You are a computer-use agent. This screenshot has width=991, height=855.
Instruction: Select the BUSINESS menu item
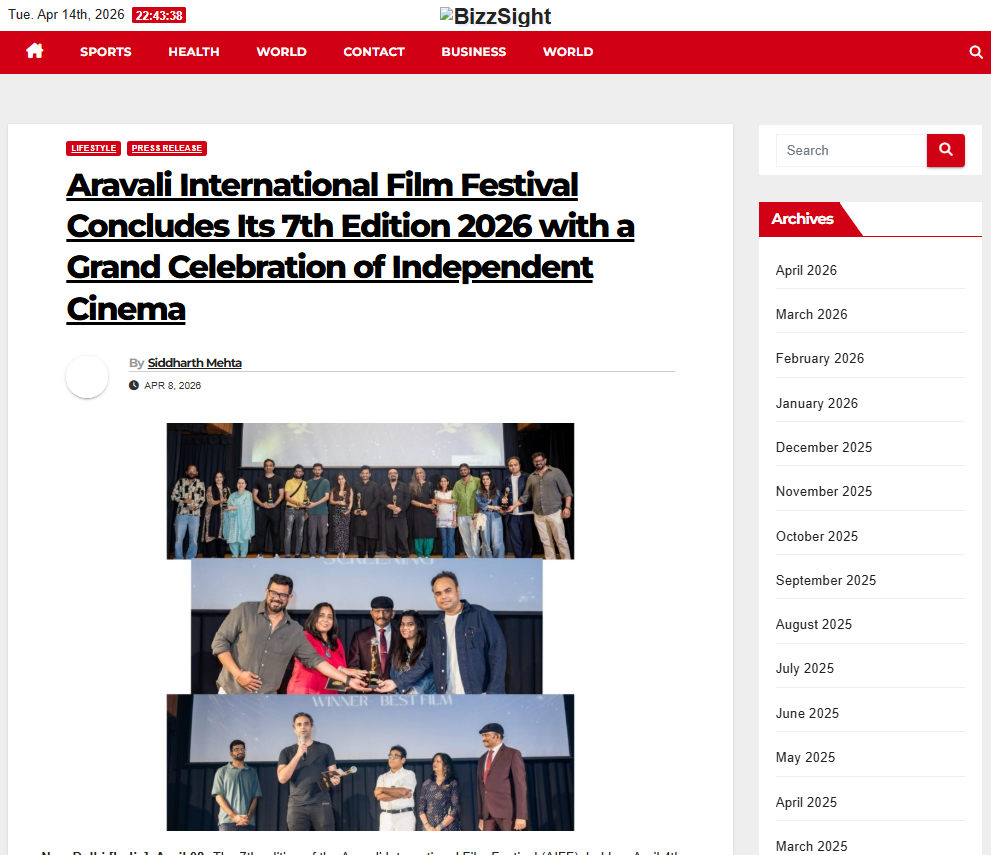[x=474, y=52]
